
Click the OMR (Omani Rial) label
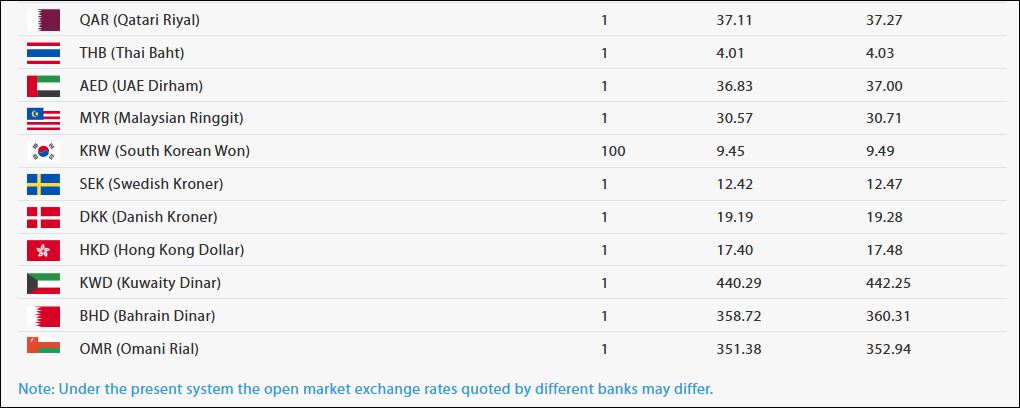coord(139,349)
